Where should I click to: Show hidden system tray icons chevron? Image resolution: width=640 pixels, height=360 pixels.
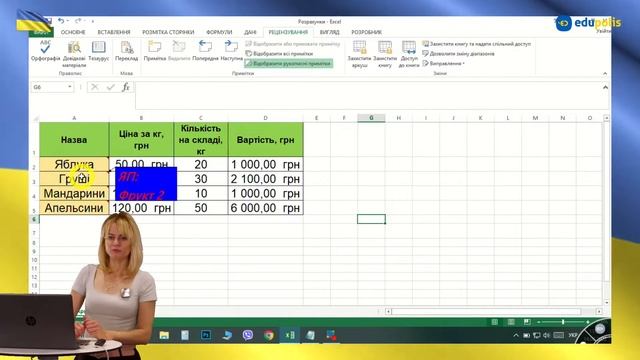(x=516, y=336)
